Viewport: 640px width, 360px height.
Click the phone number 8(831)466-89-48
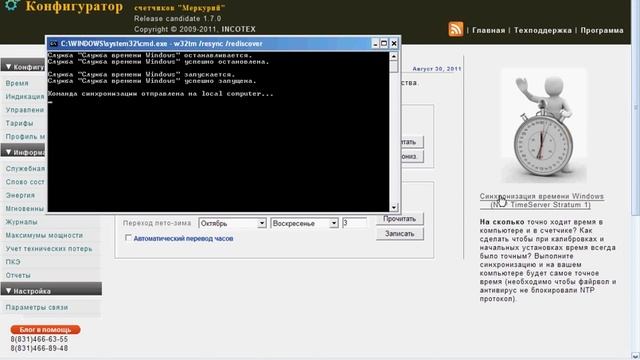[39, 348]
